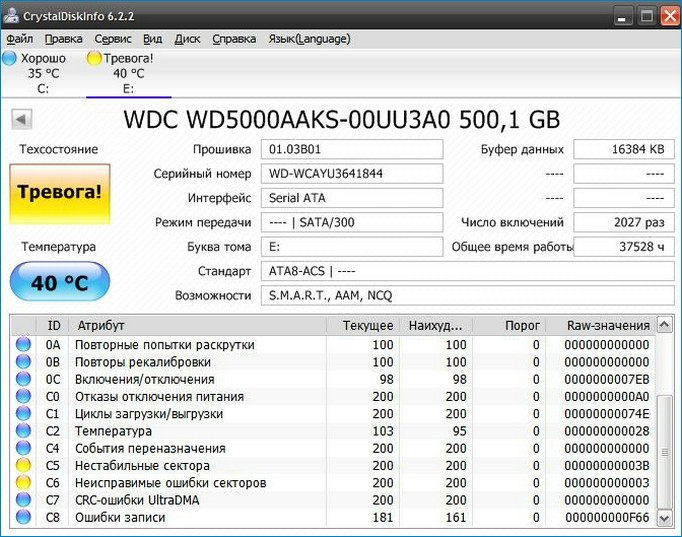The width and height of the screenshot is (682, 537).
Task: Select the yellow Caution status icon for drive E:
Action: (x=95, y=59)
